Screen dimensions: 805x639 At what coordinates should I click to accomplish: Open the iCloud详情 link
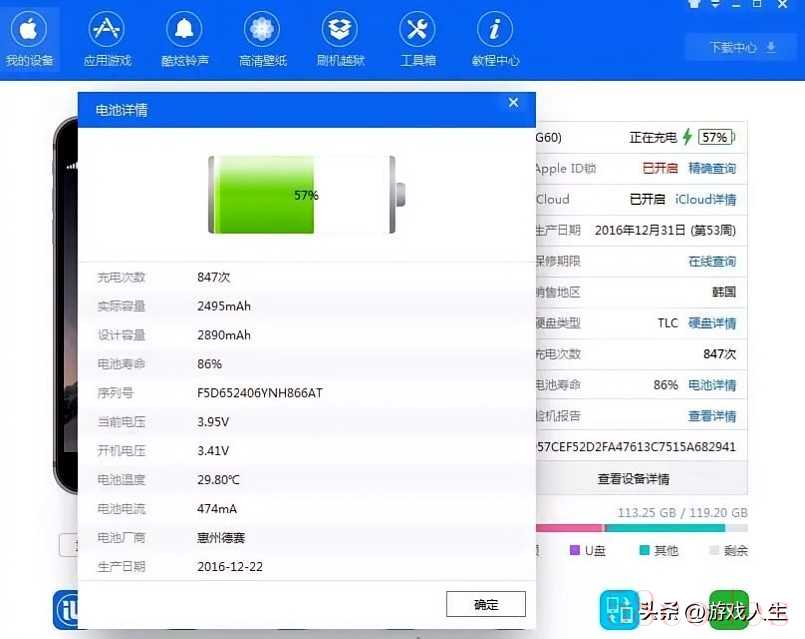(705, 199)
